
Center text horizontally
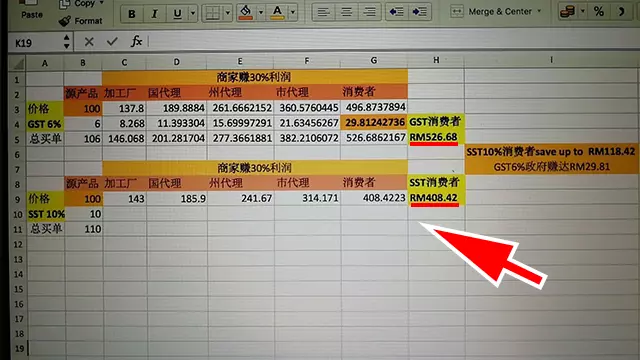347,12
